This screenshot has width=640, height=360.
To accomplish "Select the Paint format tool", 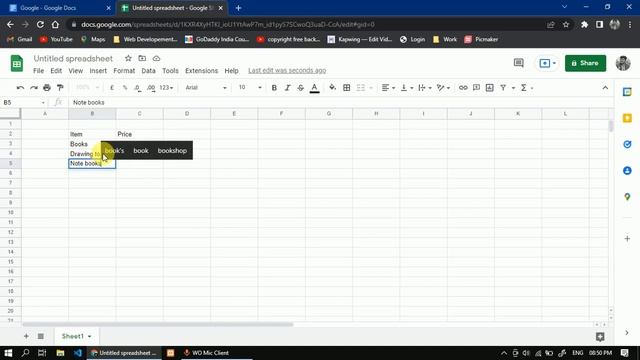I will click(60, 88).
